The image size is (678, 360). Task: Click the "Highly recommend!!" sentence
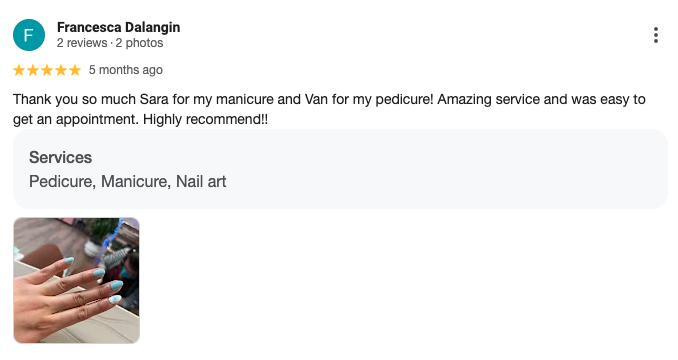coord(205,119)
